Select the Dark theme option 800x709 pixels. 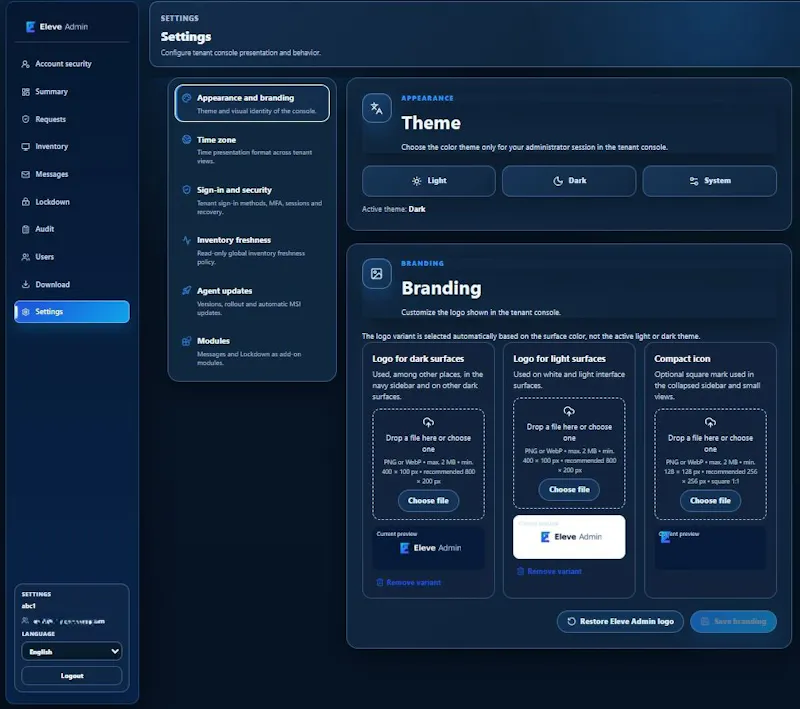click(569, 181)
